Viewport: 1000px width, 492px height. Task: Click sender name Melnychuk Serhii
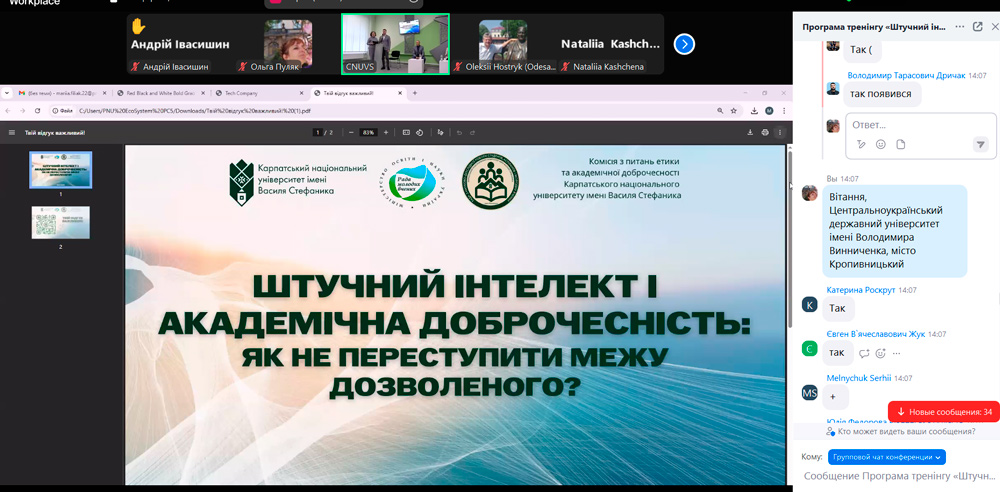coord(858,378)
